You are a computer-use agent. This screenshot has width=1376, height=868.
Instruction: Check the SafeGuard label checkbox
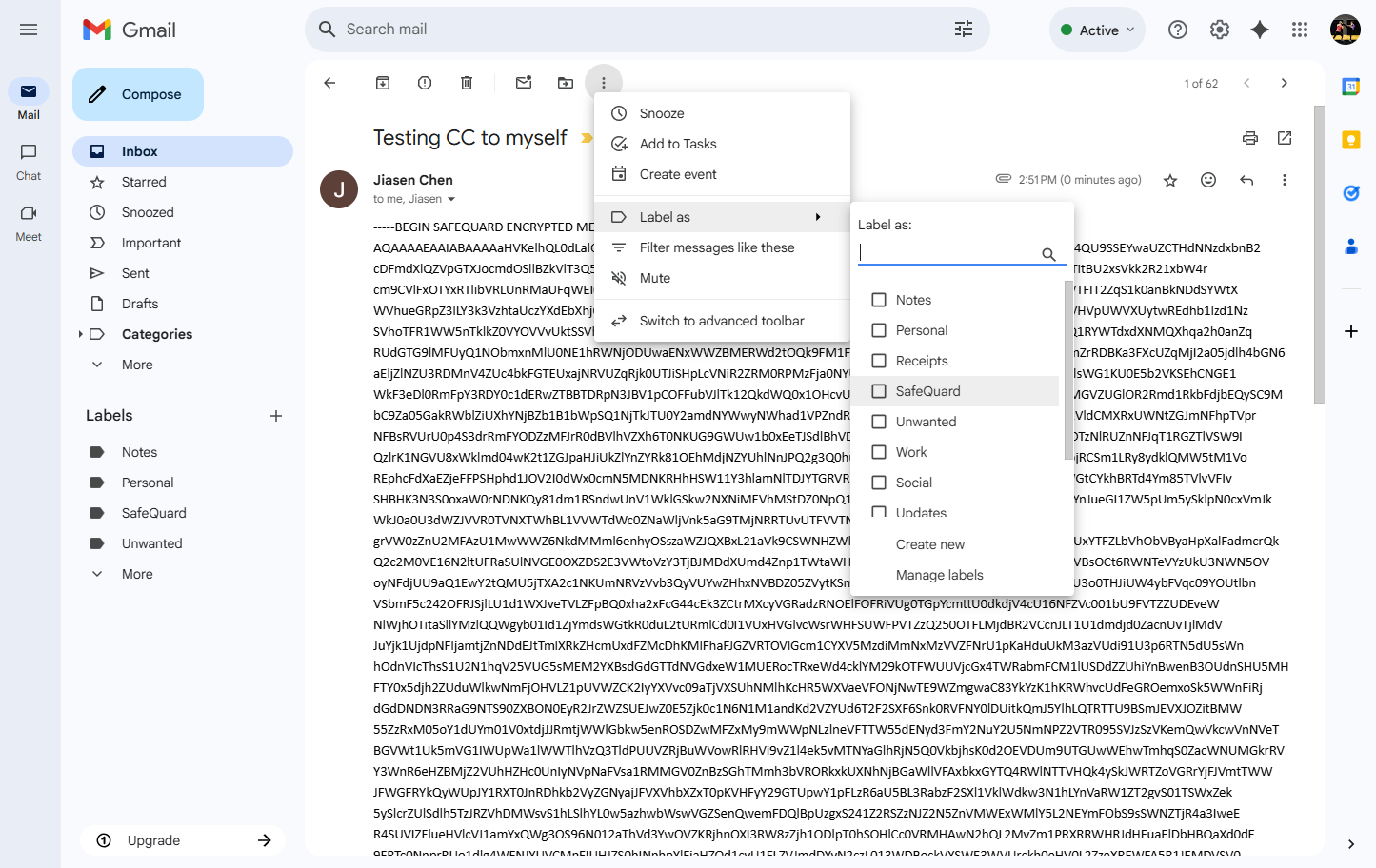click(x=879, y=391)
